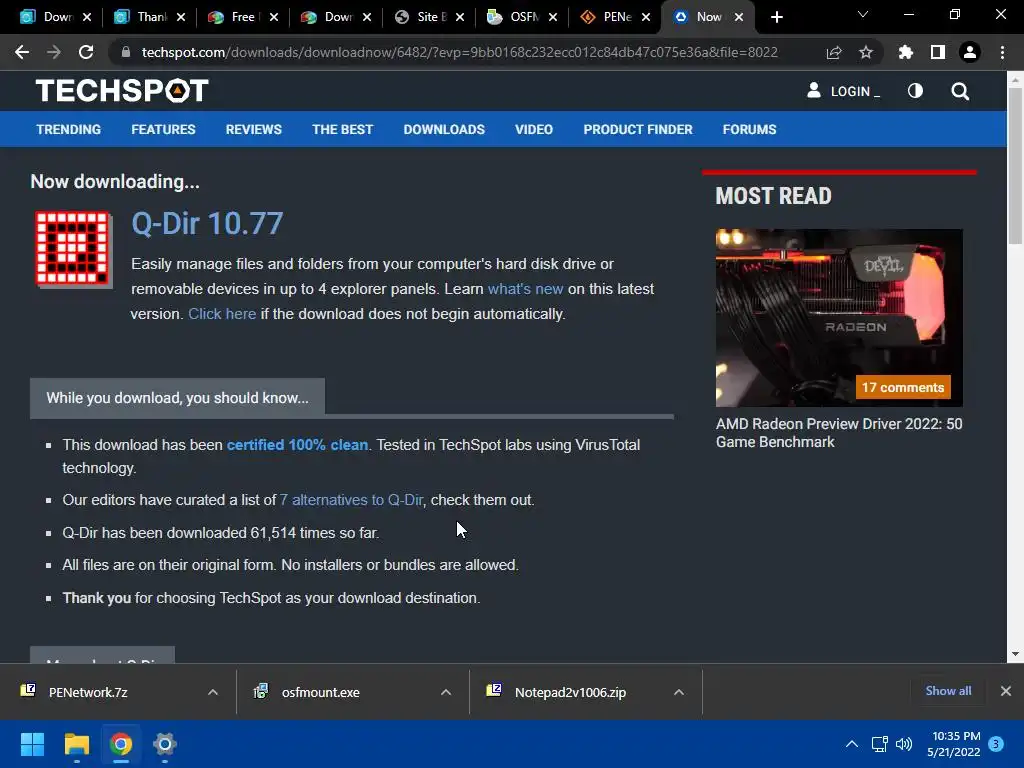Open a new browser tab

[776, 17]
